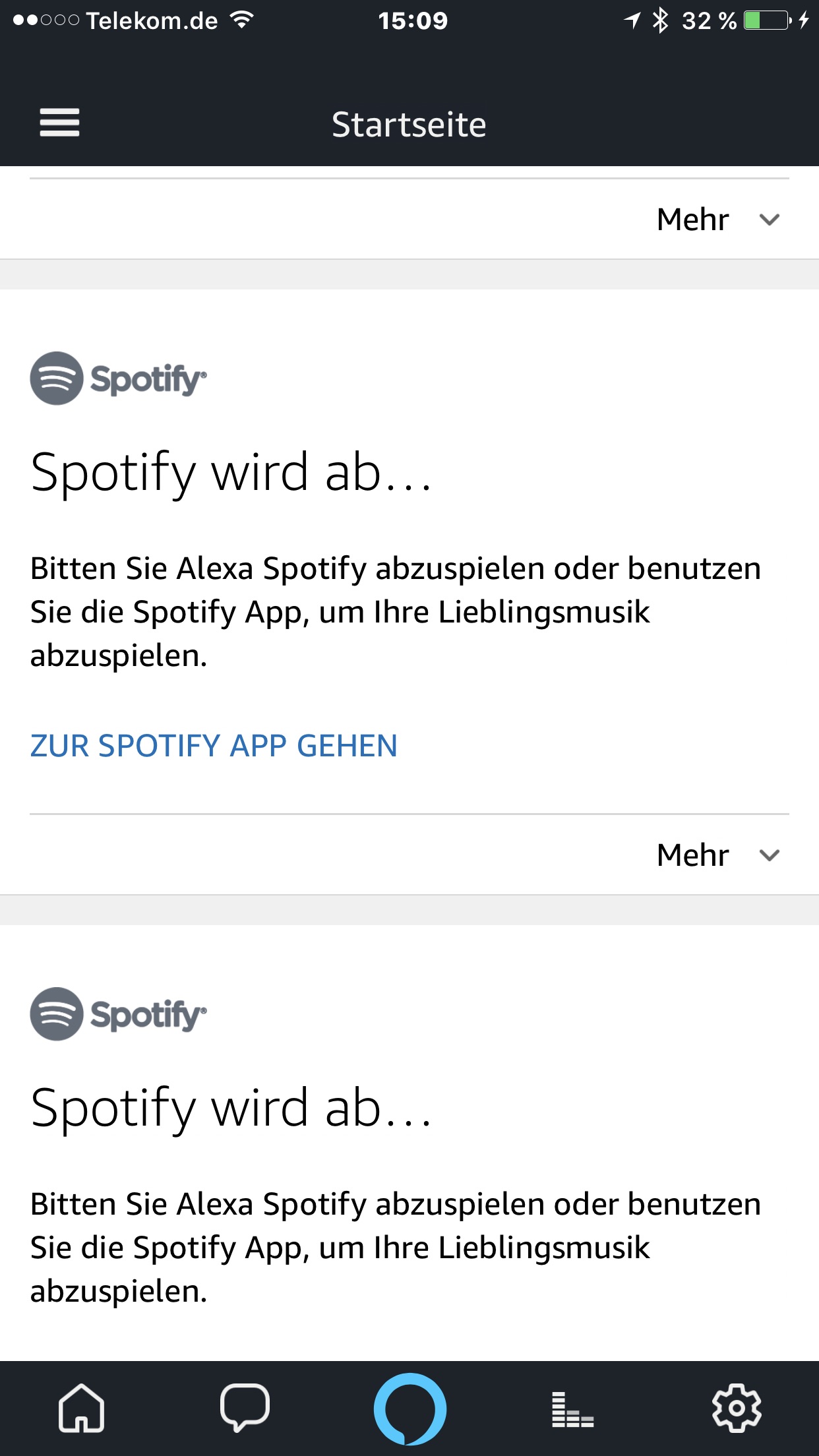Image resolution: width=819 pixels, height=1456 pixels.
Task: Tap the second Spotify card description text
Action: (396, 1248)
